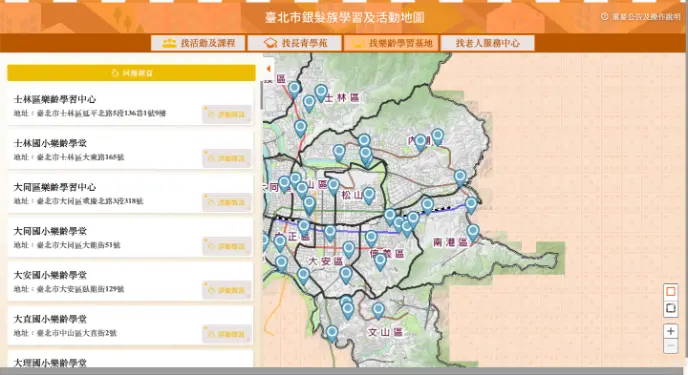Click the 臺北市銀髮族學習及活動地圖 page title
This screenshot has height=375, width=688.
(x=344, y=17)
